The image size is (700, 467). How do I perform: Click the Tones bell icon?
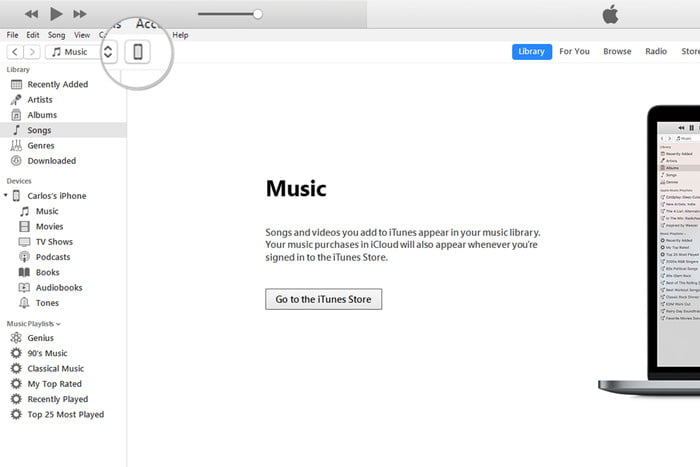point(25,303)
